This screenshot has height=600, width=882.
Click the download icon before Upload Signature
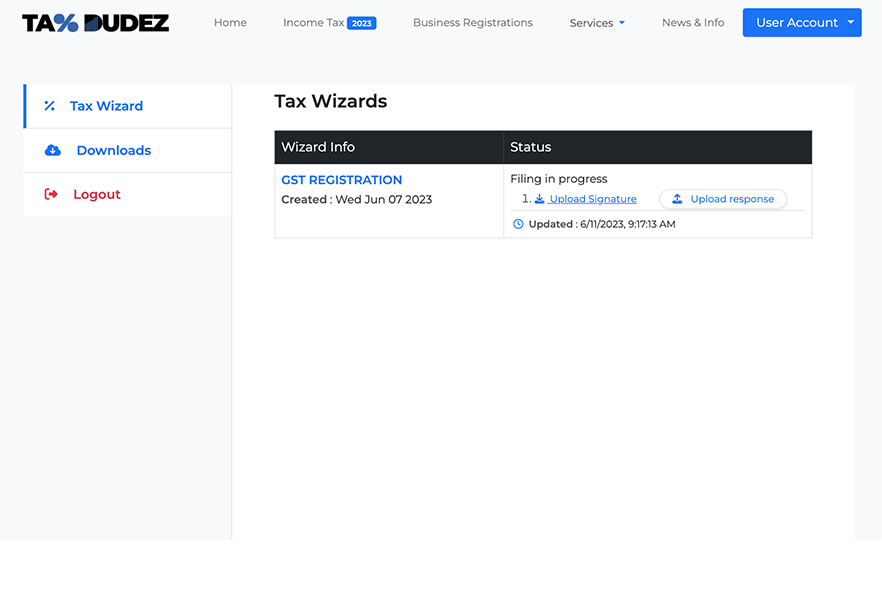pos(539,199)
